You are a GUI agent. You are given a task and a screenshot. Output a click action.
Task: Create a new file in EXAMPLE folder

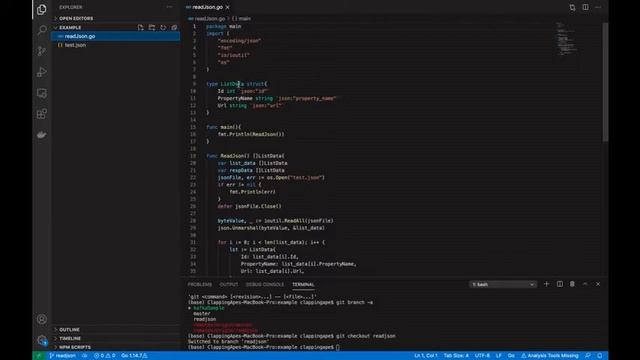coord(140,27)
